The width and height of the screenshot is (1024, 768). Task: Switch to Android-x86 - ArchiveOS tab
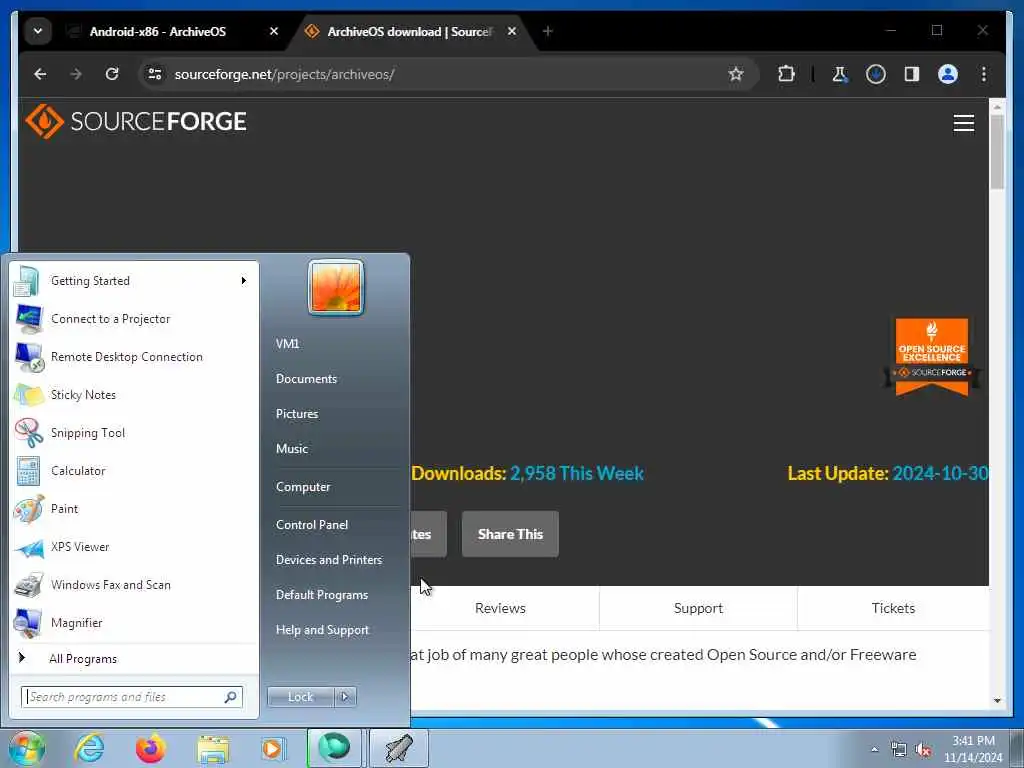coord(158,31)
